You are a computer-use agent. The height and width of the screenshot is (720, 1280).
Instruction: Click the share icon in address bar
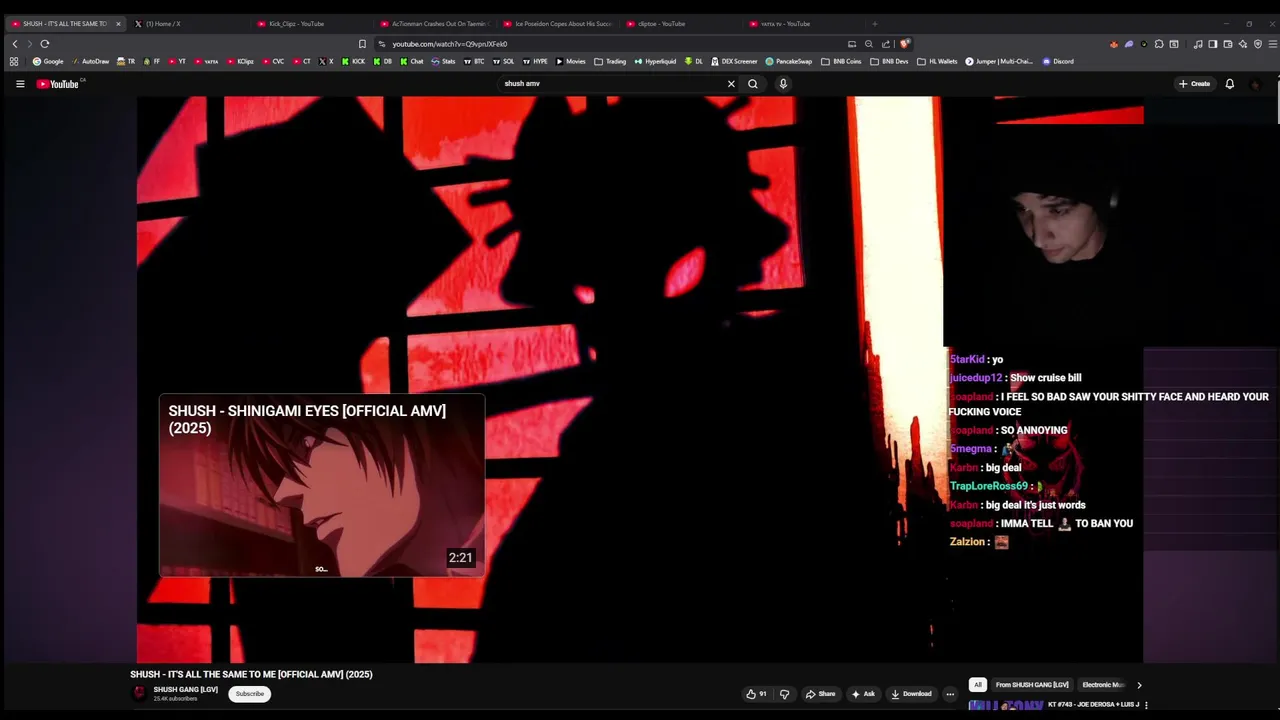885,44
